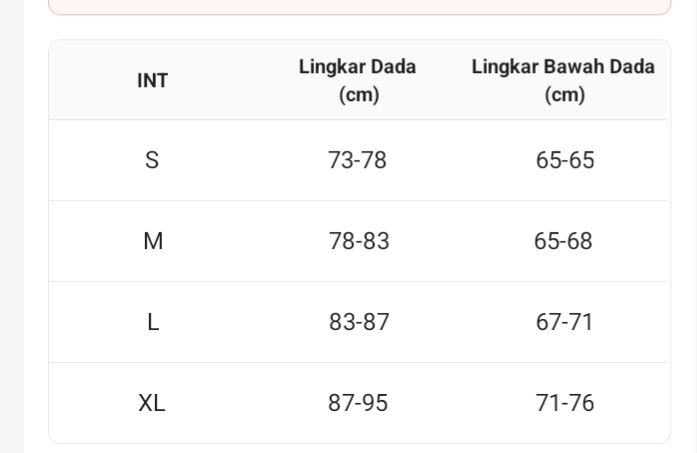Click the 83-87 chest measurement

[359, 322]
